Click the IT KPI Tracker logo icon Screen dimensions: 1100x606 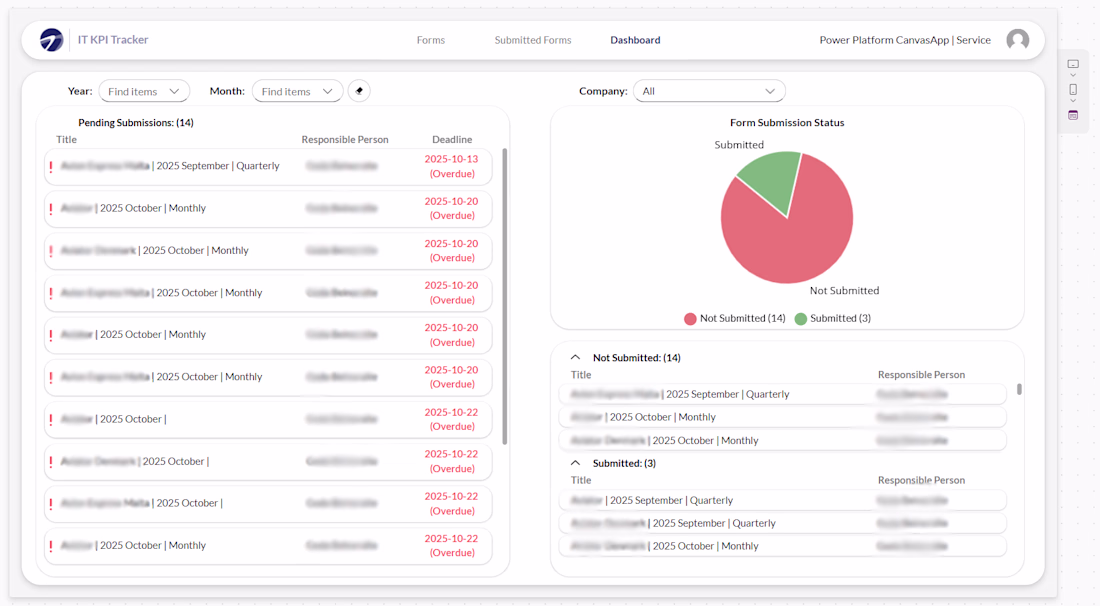[x=51, y=40]
